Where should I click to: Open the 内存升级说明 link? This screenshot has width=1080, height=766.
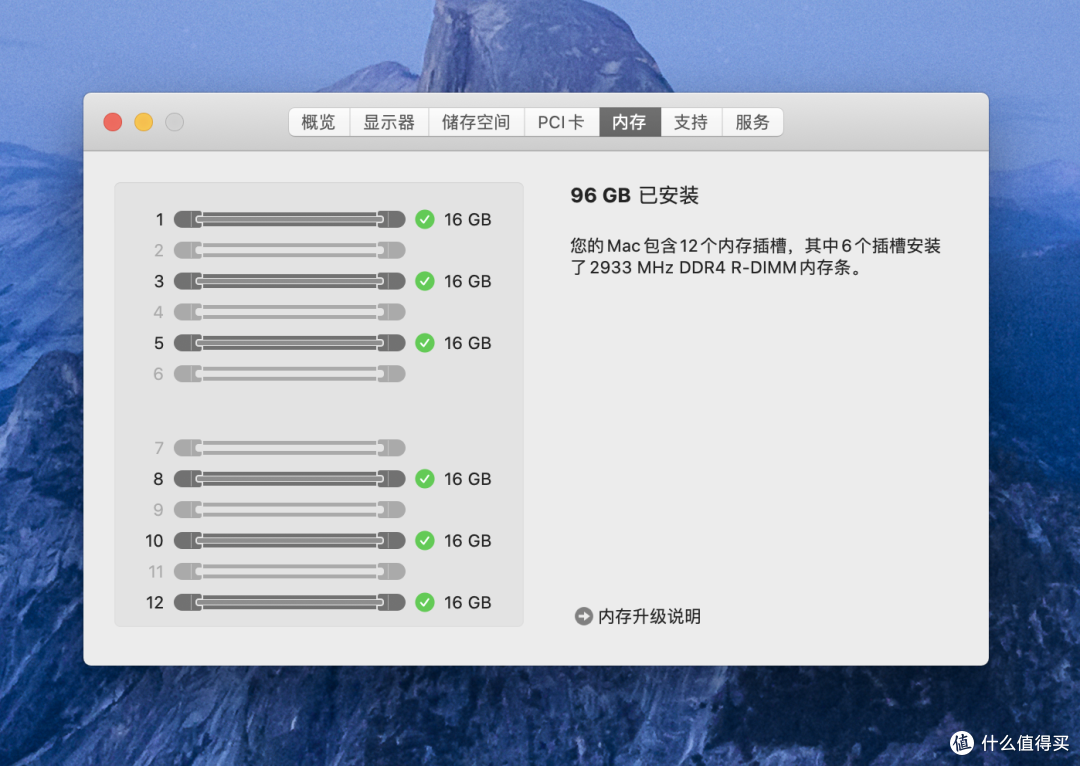click(648, 617)
